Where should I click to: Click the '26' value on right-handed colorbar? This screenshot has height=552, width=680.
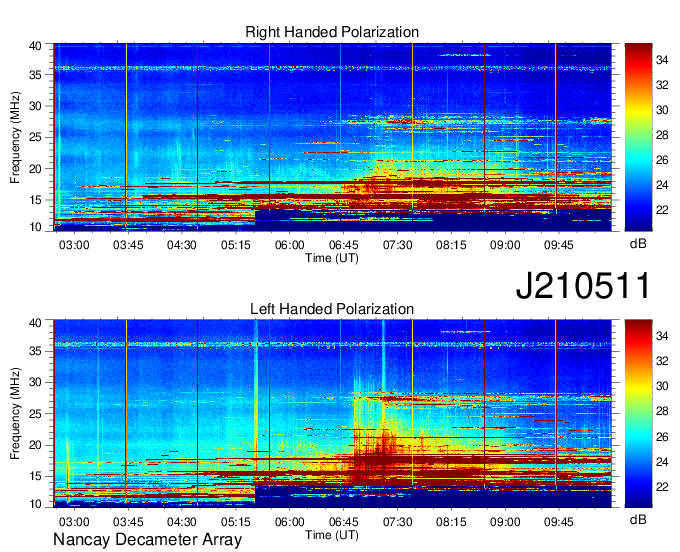point(662,160)
